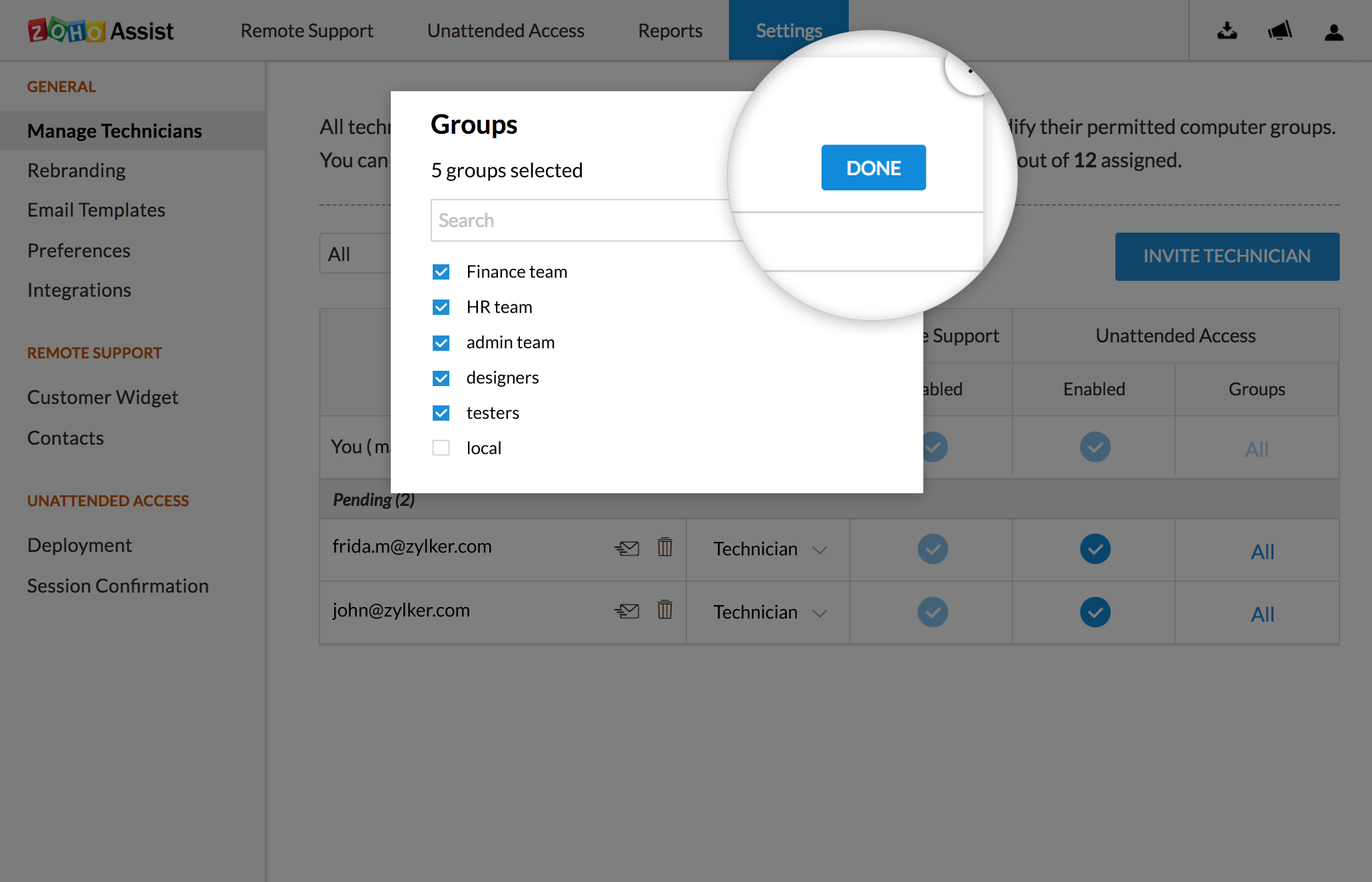Open Email Templates in sidebar
The image size is (1372, 882).
click(96, 210)
